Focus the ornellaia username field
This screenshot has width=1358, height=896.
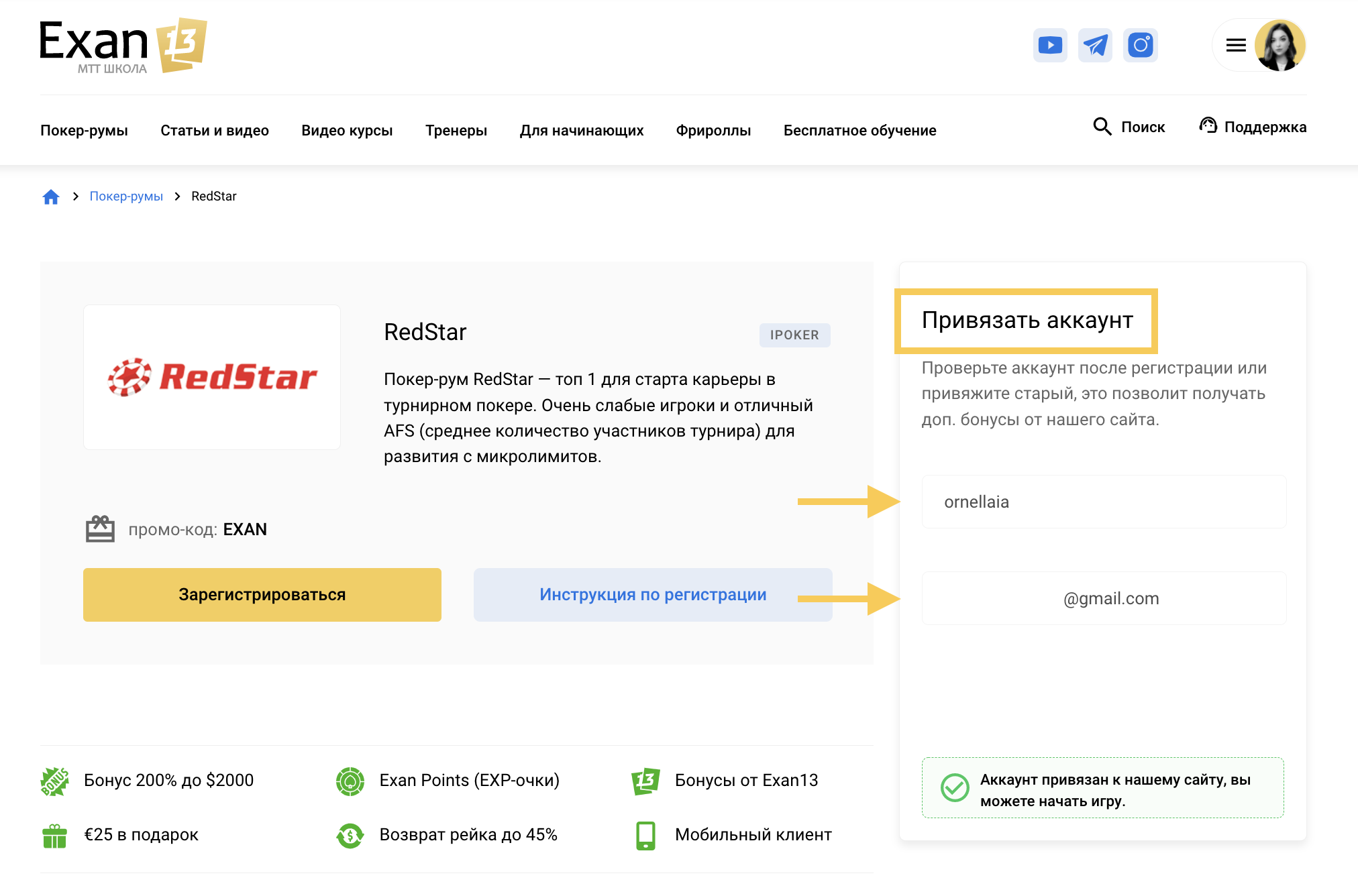point(1104,502)
